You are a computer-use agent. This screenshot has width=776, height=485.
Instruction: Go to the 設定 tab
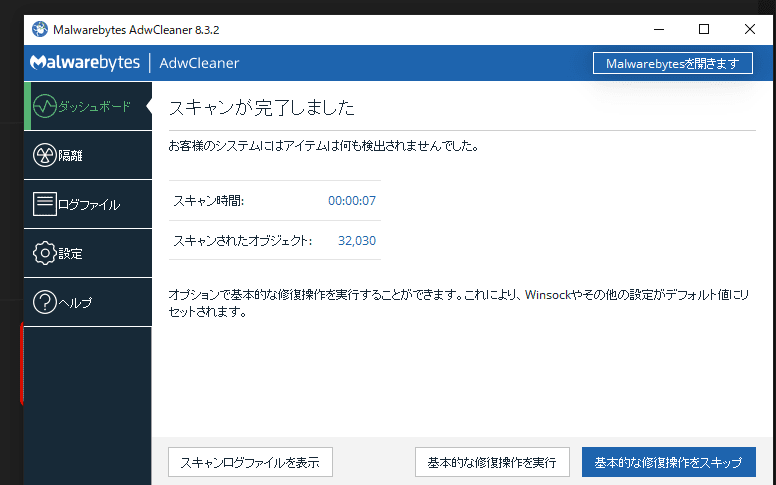coord(88,253)
